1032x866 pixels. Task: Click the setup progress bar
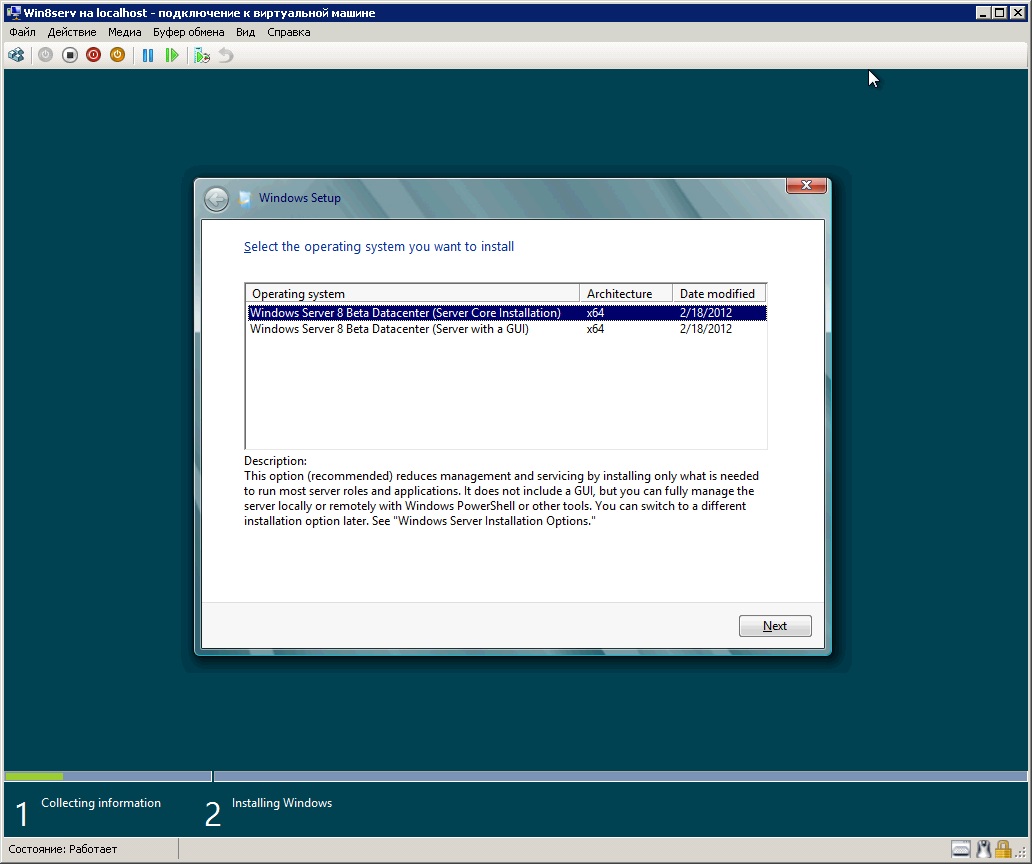[x=515, y=777]
